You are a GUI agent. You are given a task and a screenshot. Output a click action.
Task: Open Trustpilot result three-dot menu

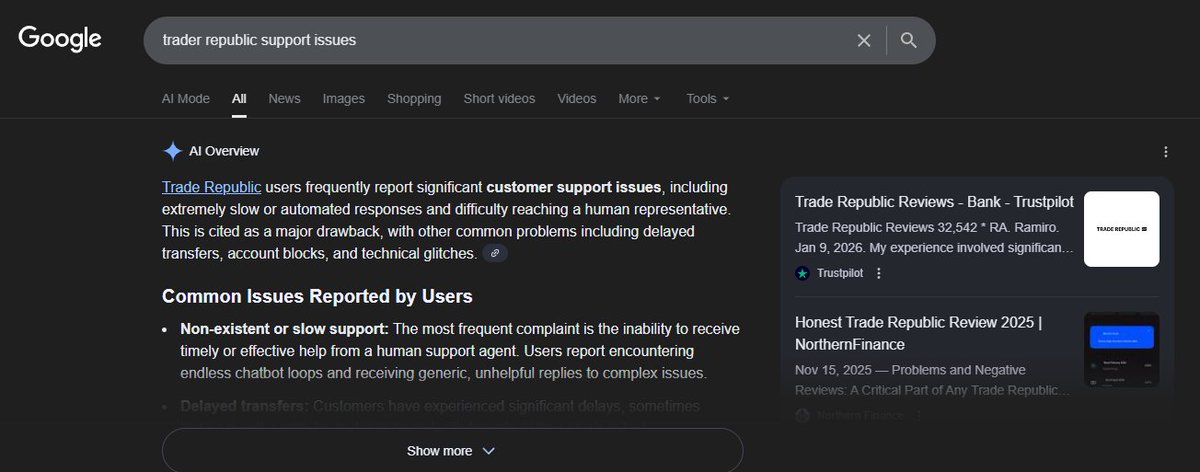click(879, 273)
